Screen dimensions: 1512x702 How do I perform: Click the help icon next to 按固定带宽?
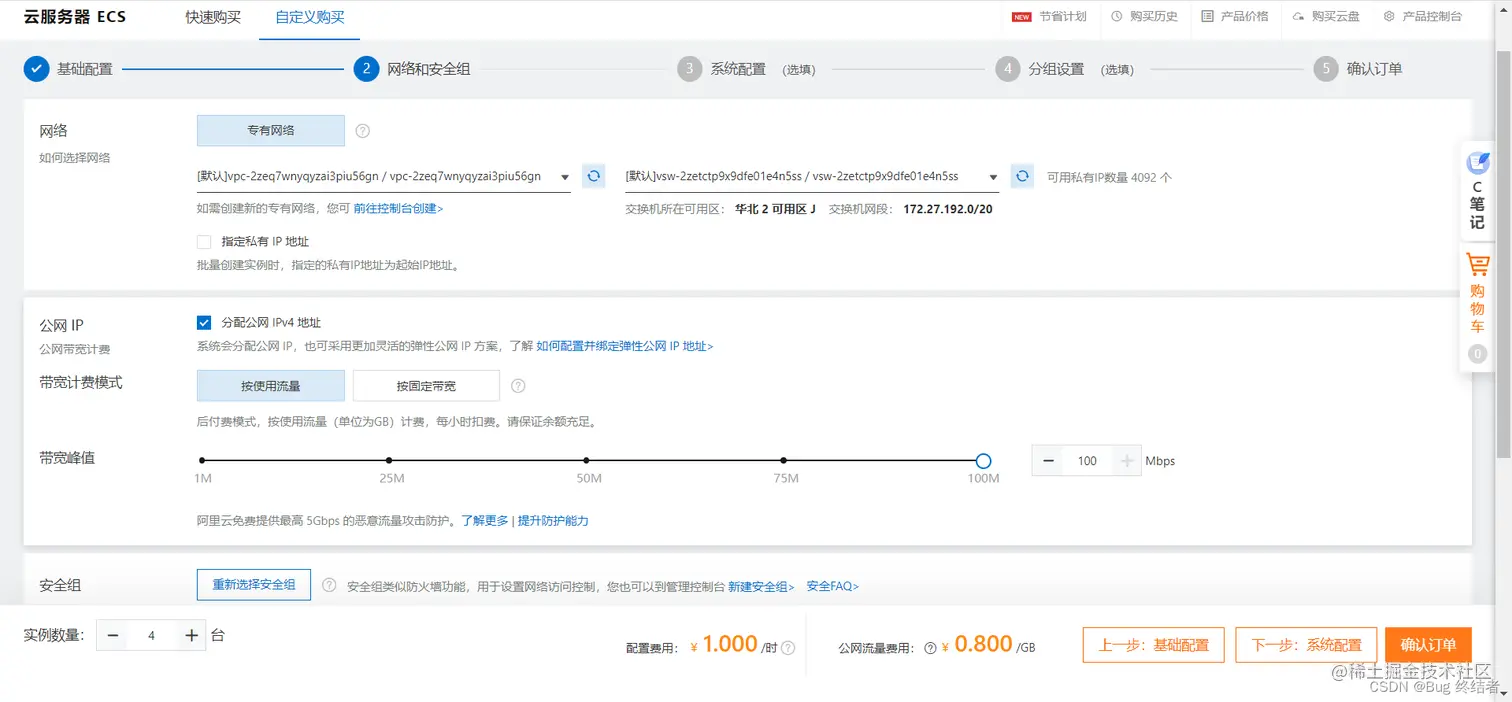point(518,386)
